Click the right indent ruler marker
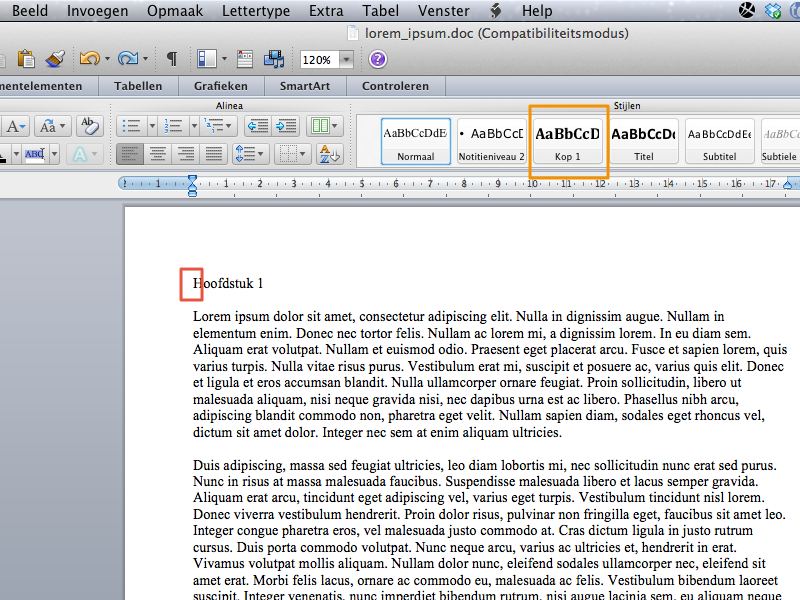The width and height of the screenshot is (800, 600). (788, 184)
